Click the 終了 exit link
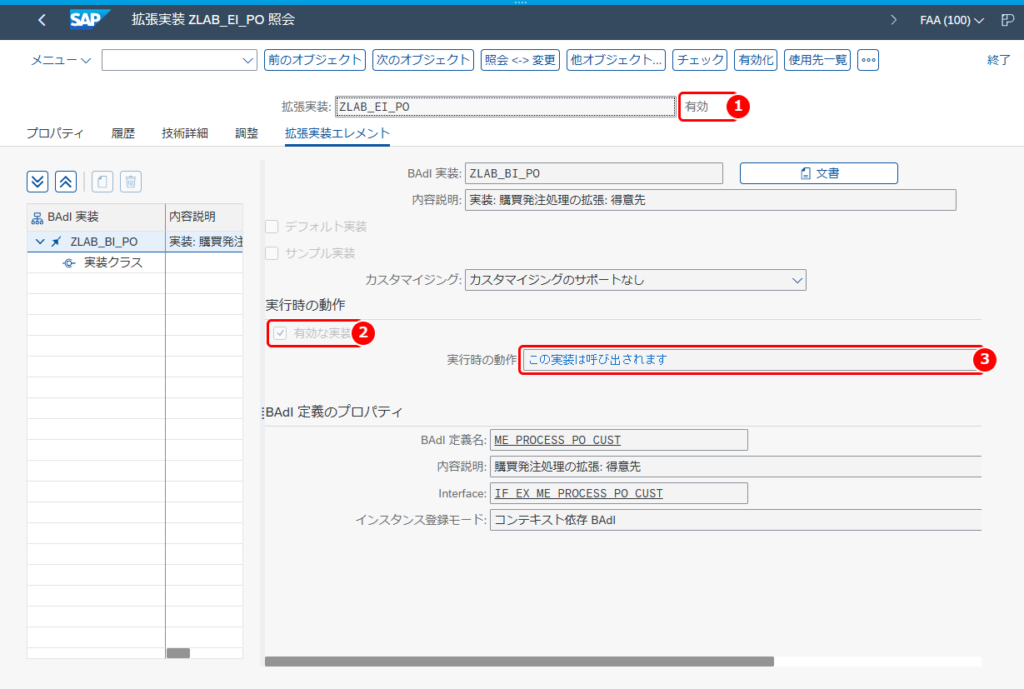 point(999,60)
